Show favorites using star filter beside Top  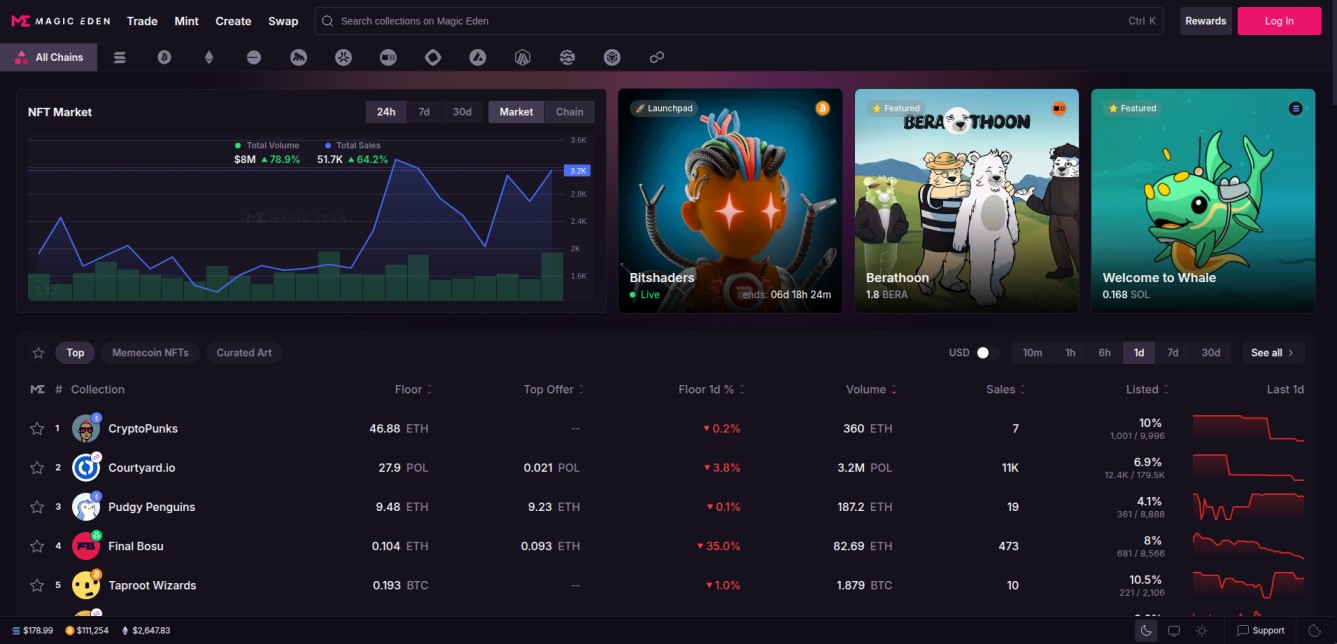38,353
